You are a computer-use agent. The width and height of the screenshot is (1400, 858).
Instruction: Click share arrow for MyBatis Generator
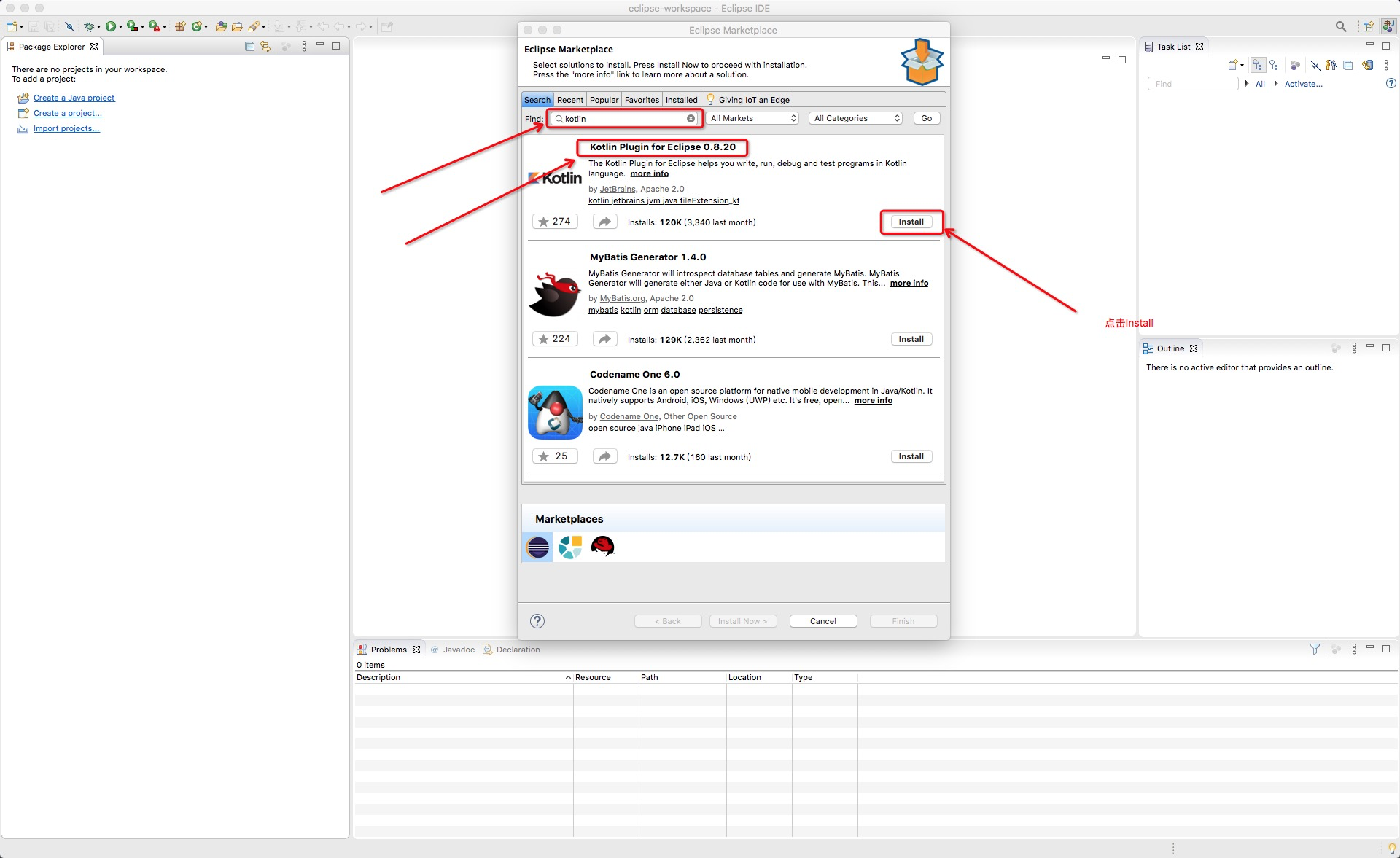pos(604,339)
